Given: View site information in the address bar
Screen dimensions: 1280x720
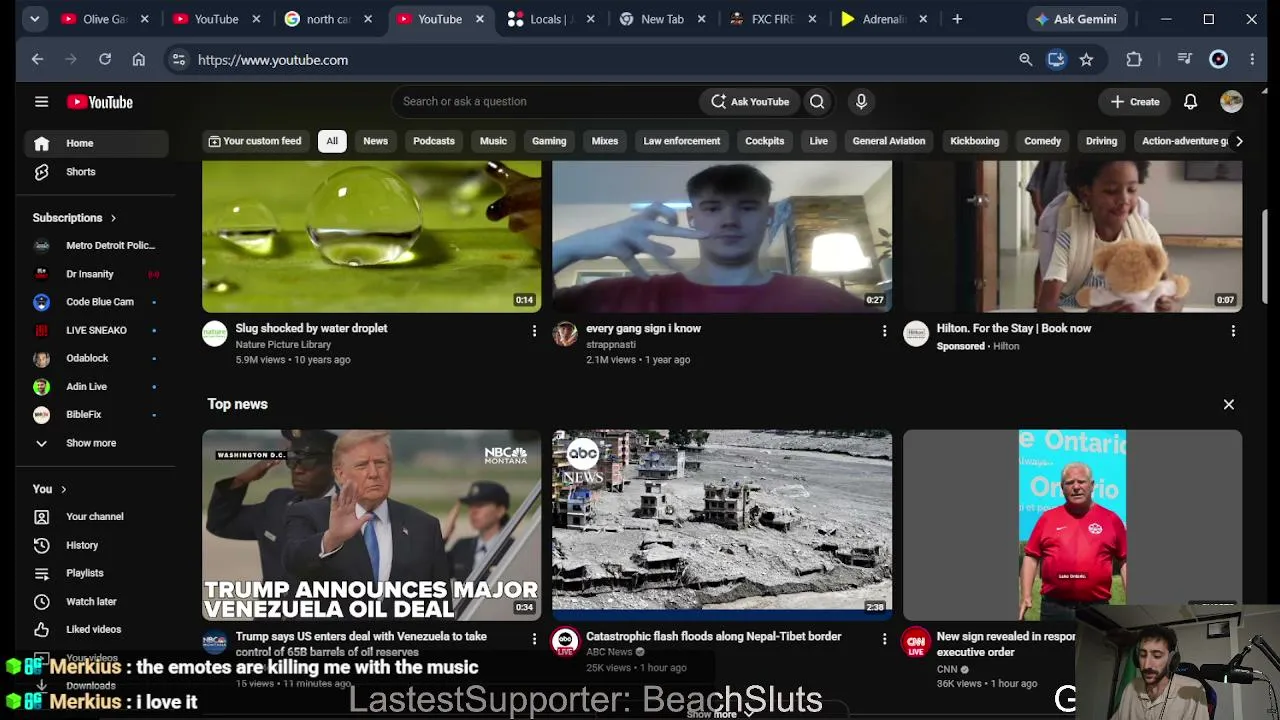Looking at the screenshot, I should tap(179, 60).
